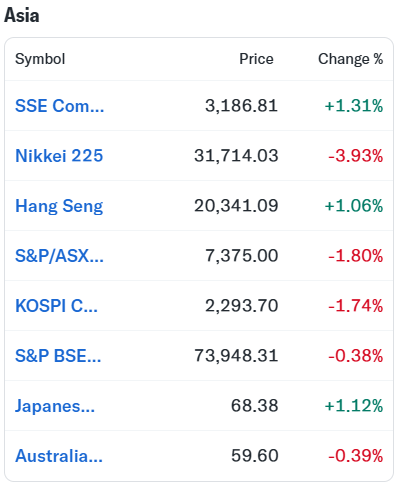Click the Asia section heading

coord(22,15)
